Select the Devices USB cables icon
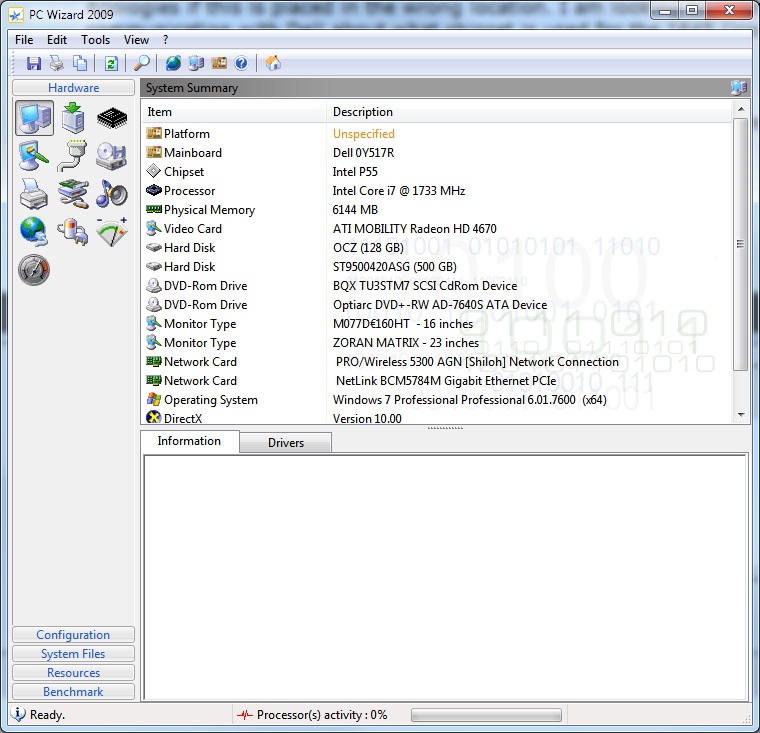 point(73,193)
